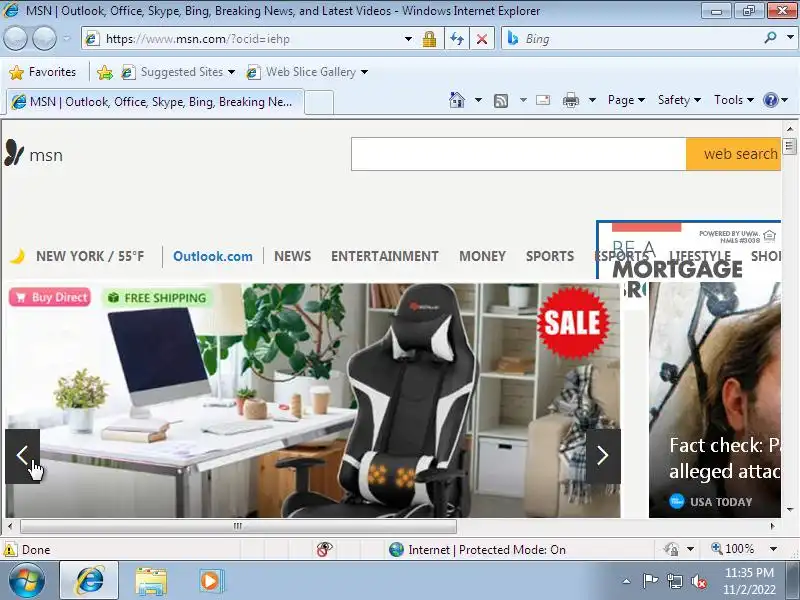Click the Buy Direct badge
Screen dimensions: 800x600
[49, 297]
